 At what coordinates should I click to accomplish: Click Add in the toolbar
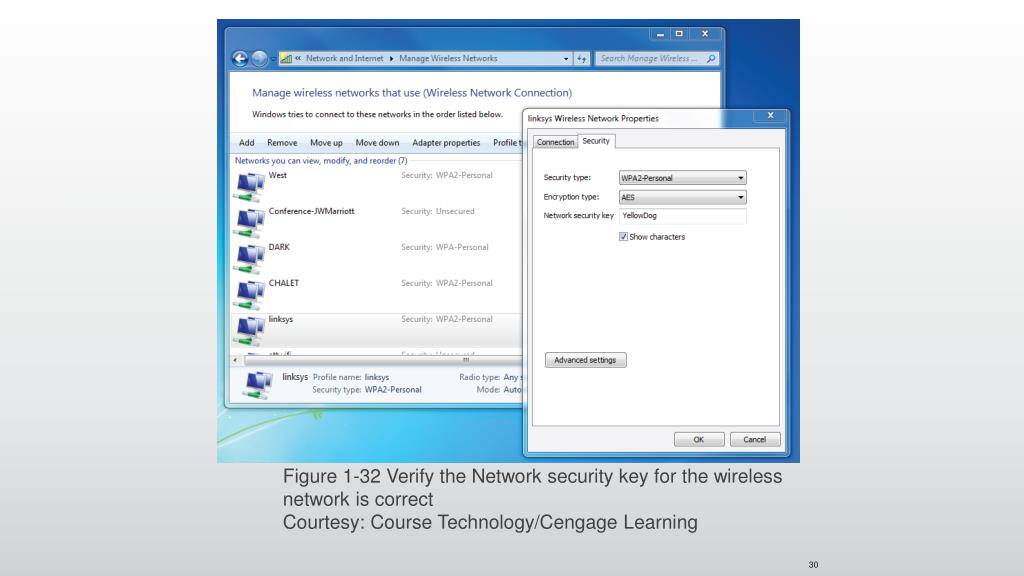tap(246, 142)
